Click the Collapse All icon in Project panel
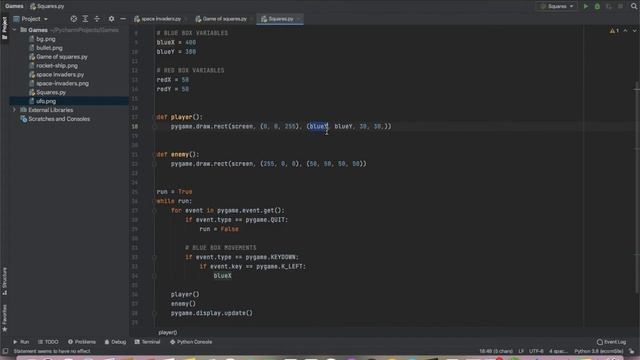 point(97,19)
